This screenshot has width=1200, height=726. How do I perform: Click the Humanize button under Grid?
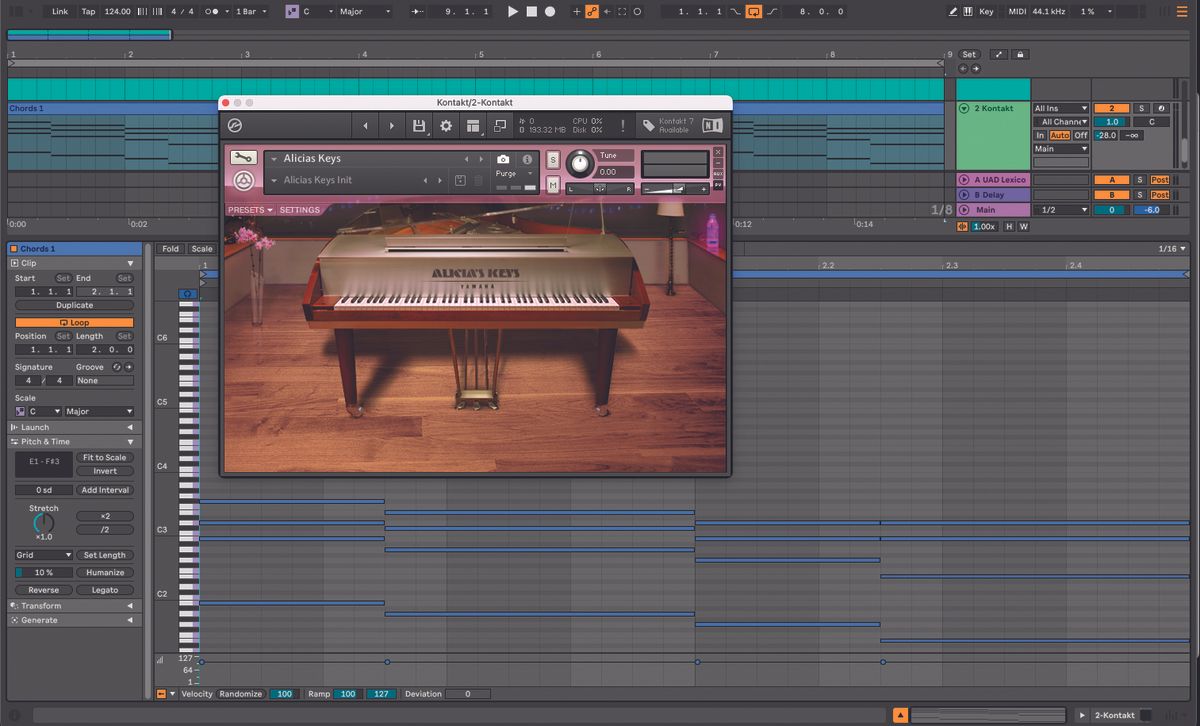click(x=104, y=572)
